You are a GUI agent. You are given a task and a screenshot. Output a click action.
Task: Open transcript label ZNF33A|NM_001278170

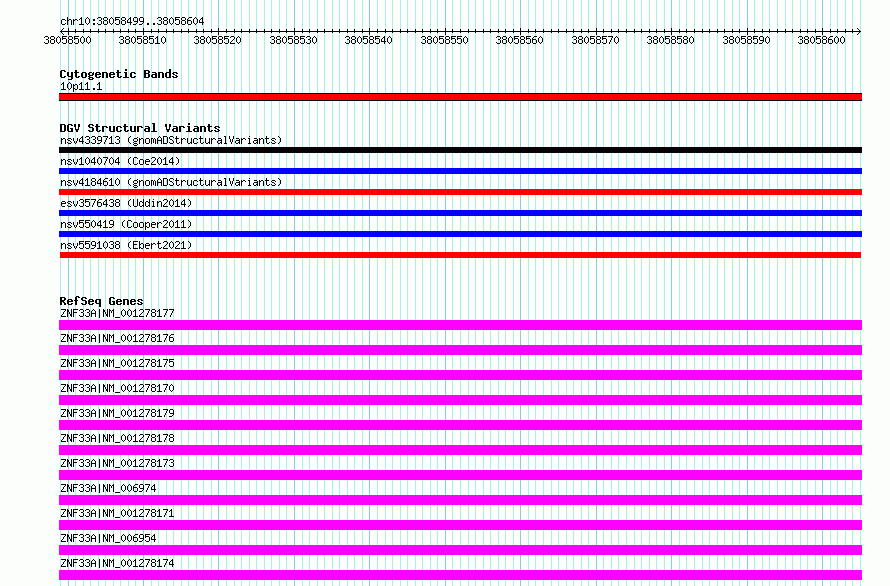[117, 388]
